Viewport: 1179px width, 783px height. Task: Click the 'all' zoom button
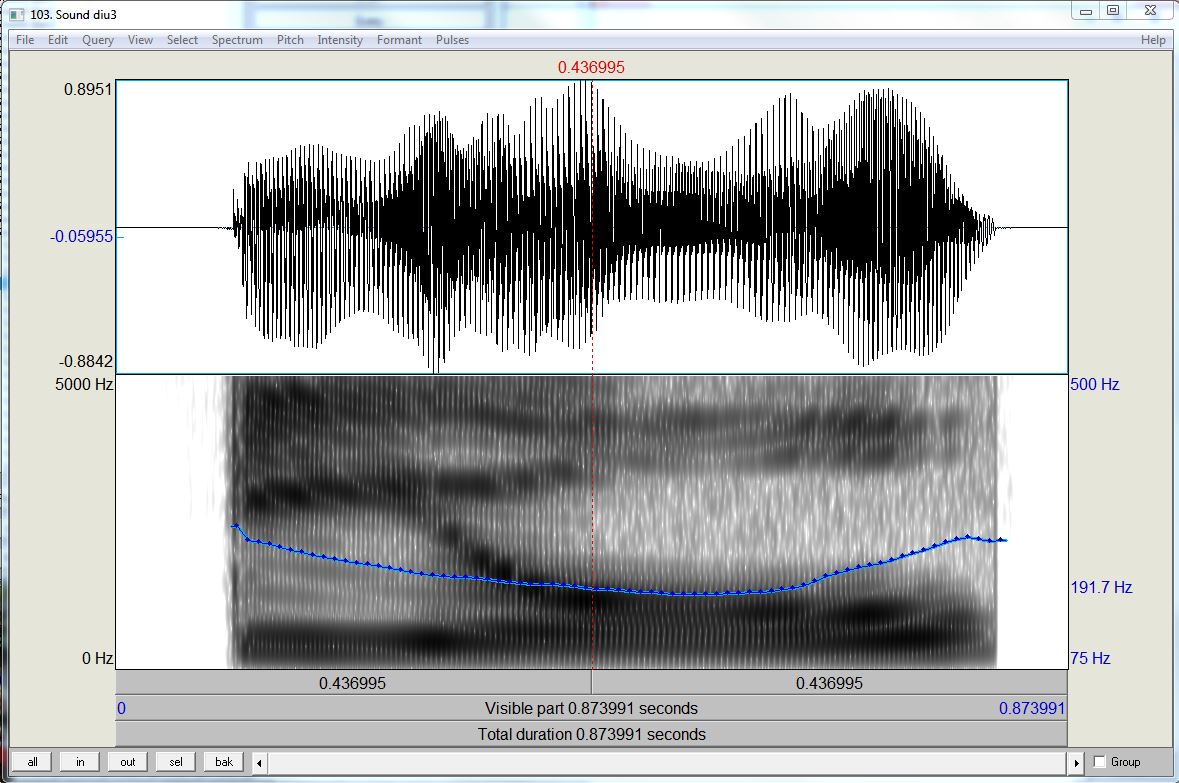pos(32,762)
